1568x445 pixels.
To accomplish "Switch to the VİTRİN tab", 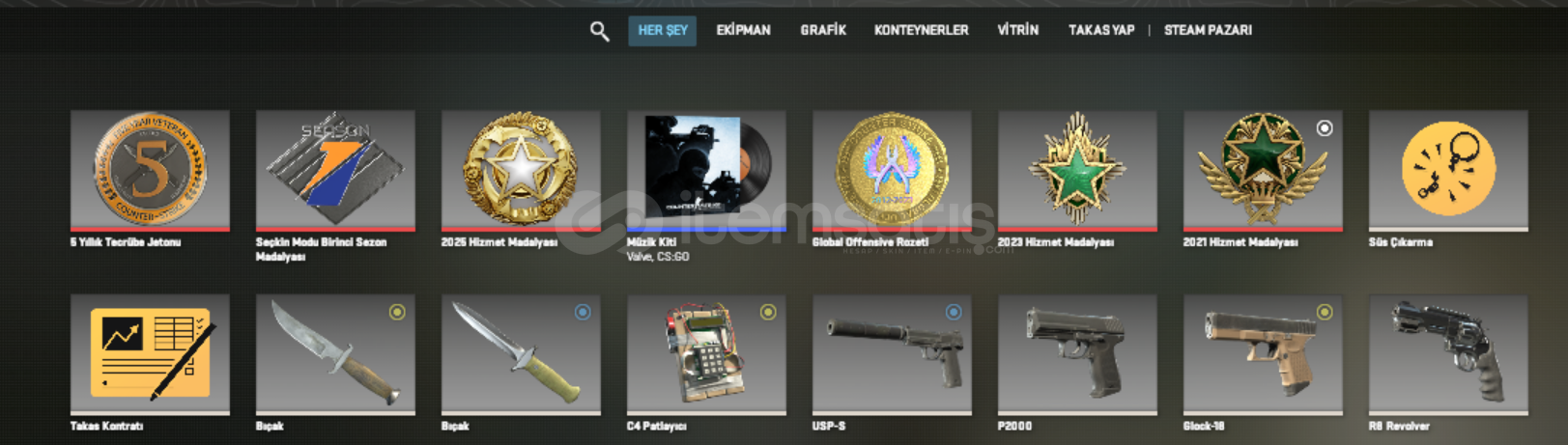I will click(1018, 31).
